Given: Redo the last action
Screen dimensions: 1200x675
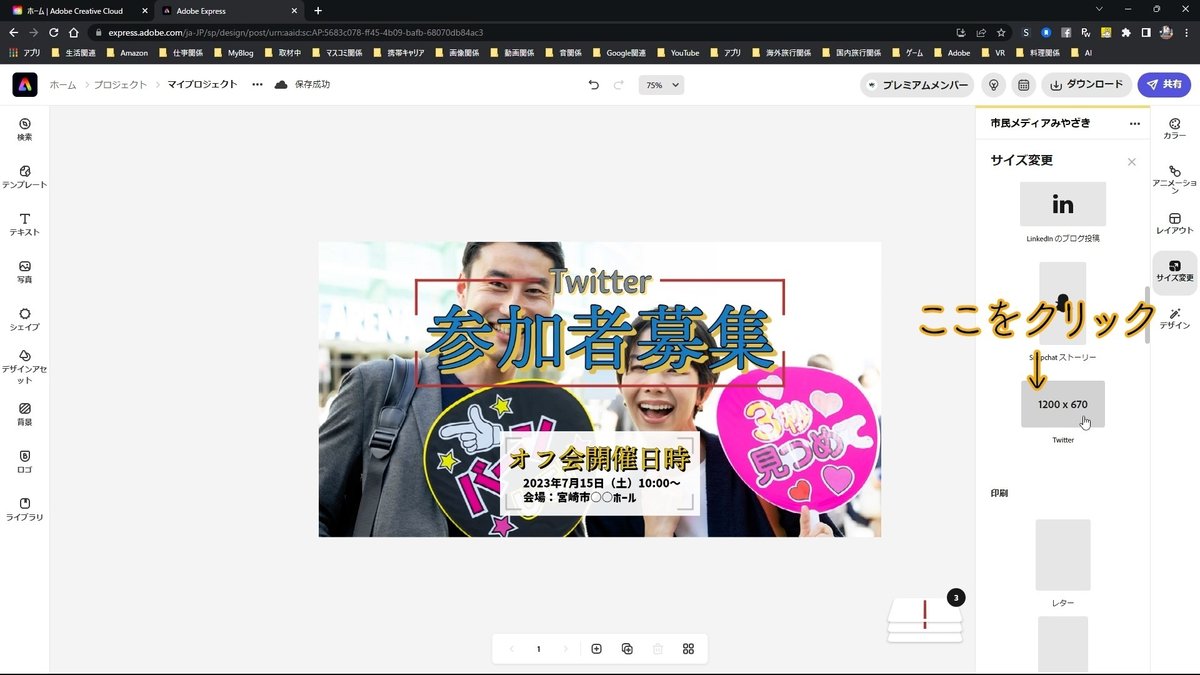Looking at the screenshot, I should tap(618, 85).
